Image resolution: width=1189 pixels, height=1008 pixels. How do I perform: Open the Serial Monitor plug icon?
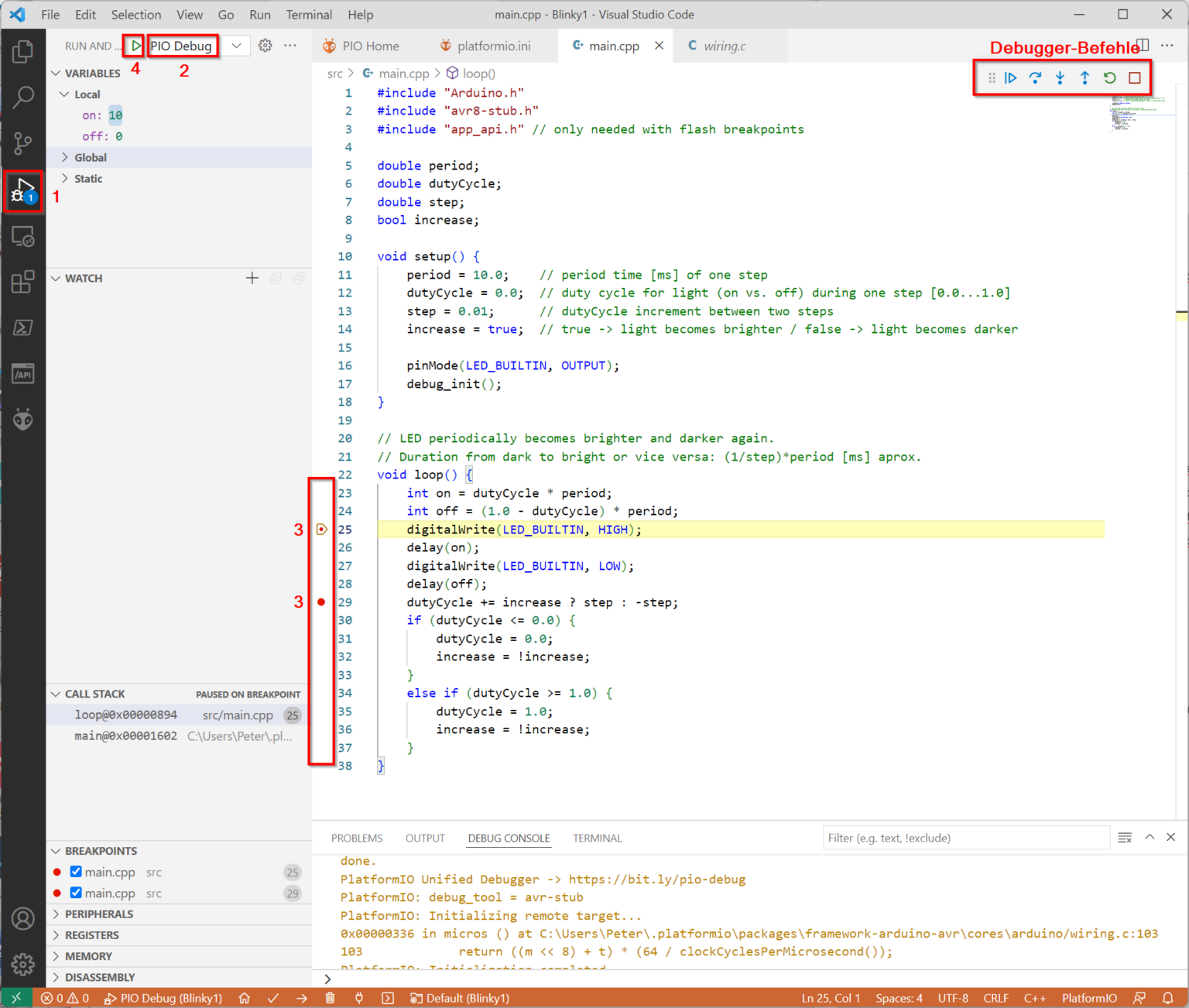coord(358,998)
